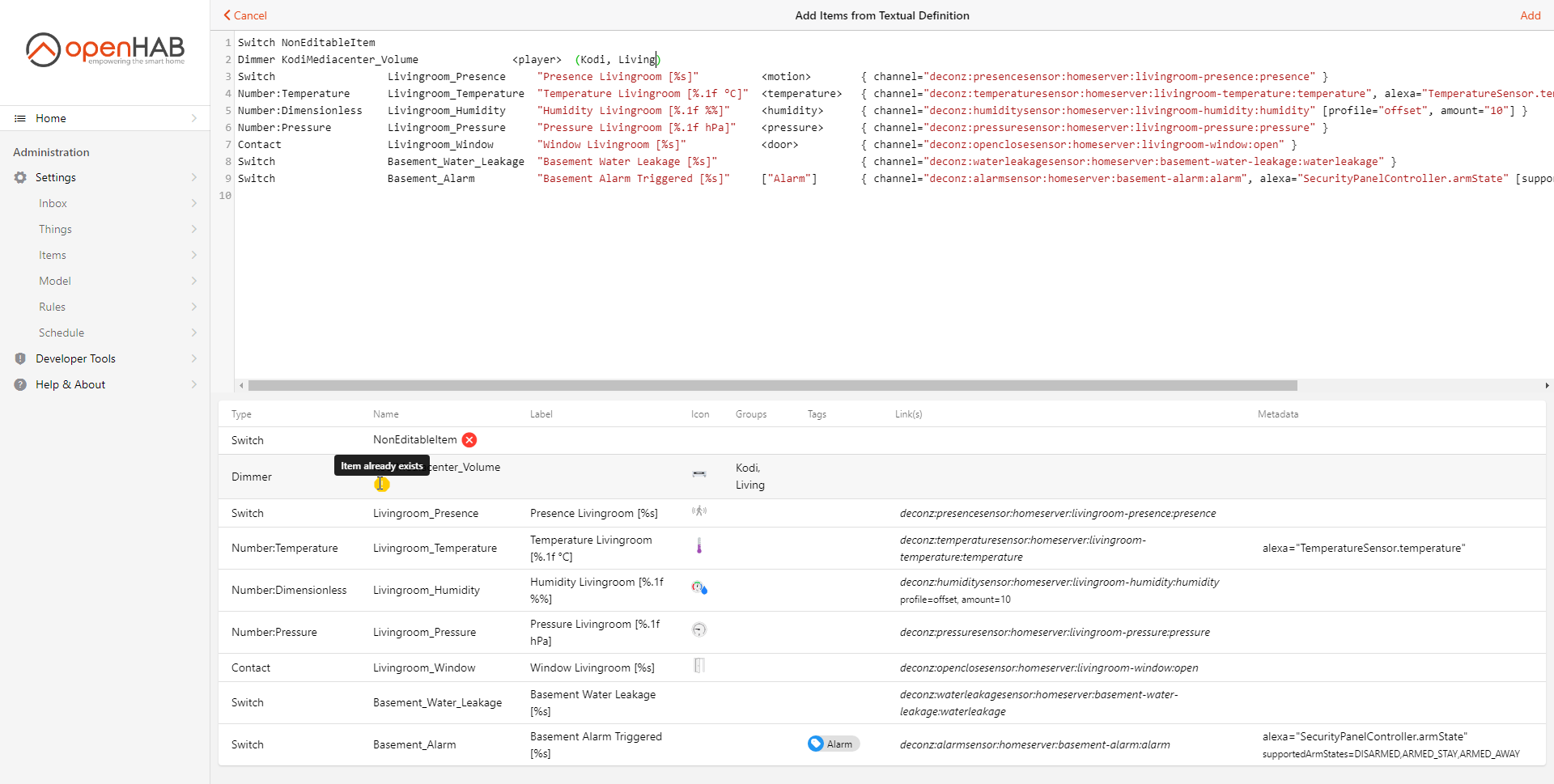Click the red error icon beside NonEditableItem
Viewport: 1554px width, 784px height.
[469, 440]
